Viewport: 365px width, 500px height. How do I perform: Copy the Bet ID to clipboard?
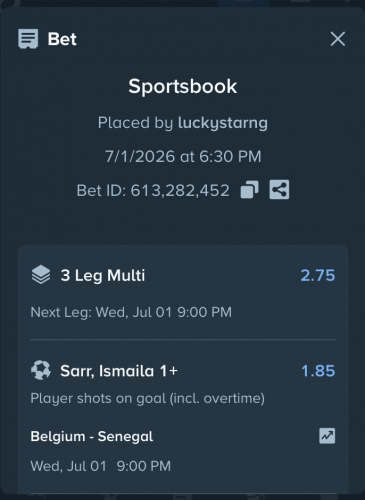(249, 190)
